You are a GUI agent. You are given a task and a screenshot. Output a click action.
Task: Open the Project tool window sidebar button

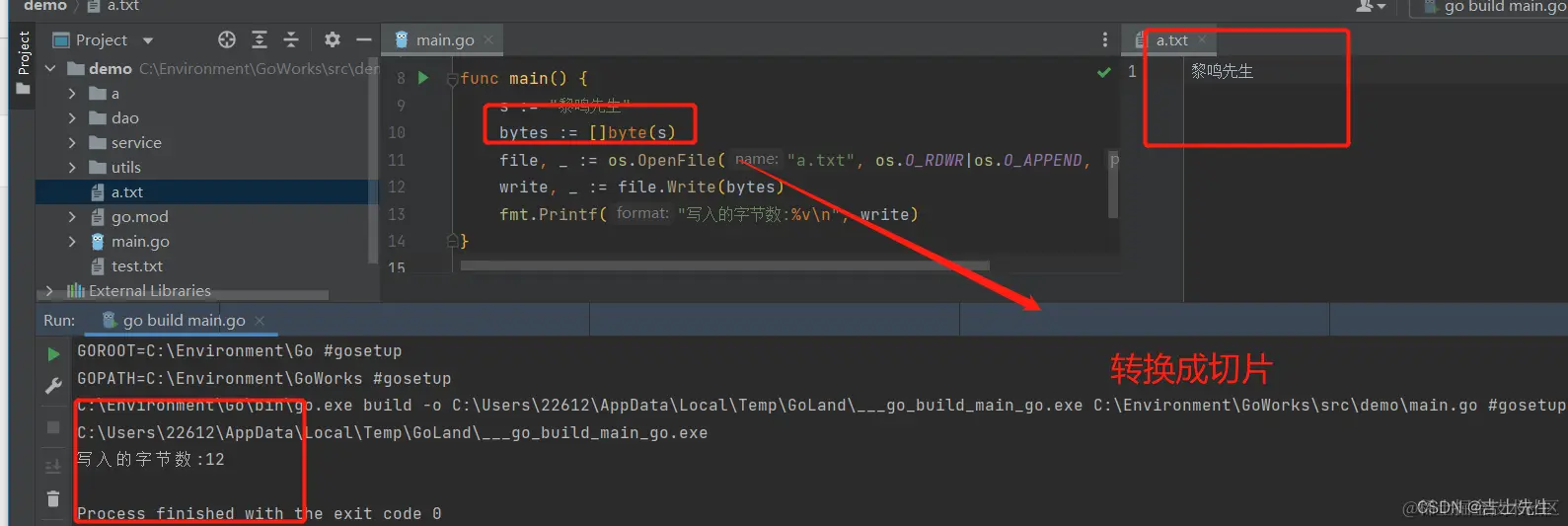(x=23, y=63)
